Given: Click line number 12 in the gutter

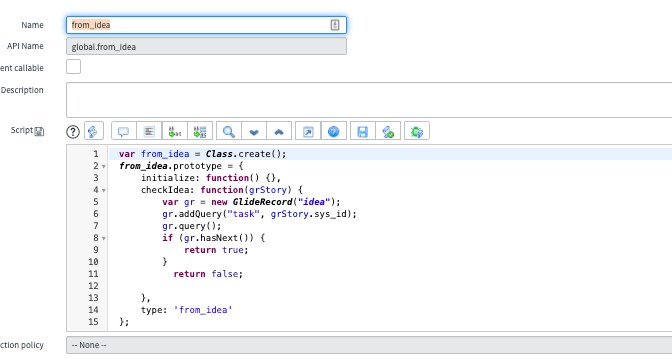Looking at the screenshot, I should [x=93, y=286].
